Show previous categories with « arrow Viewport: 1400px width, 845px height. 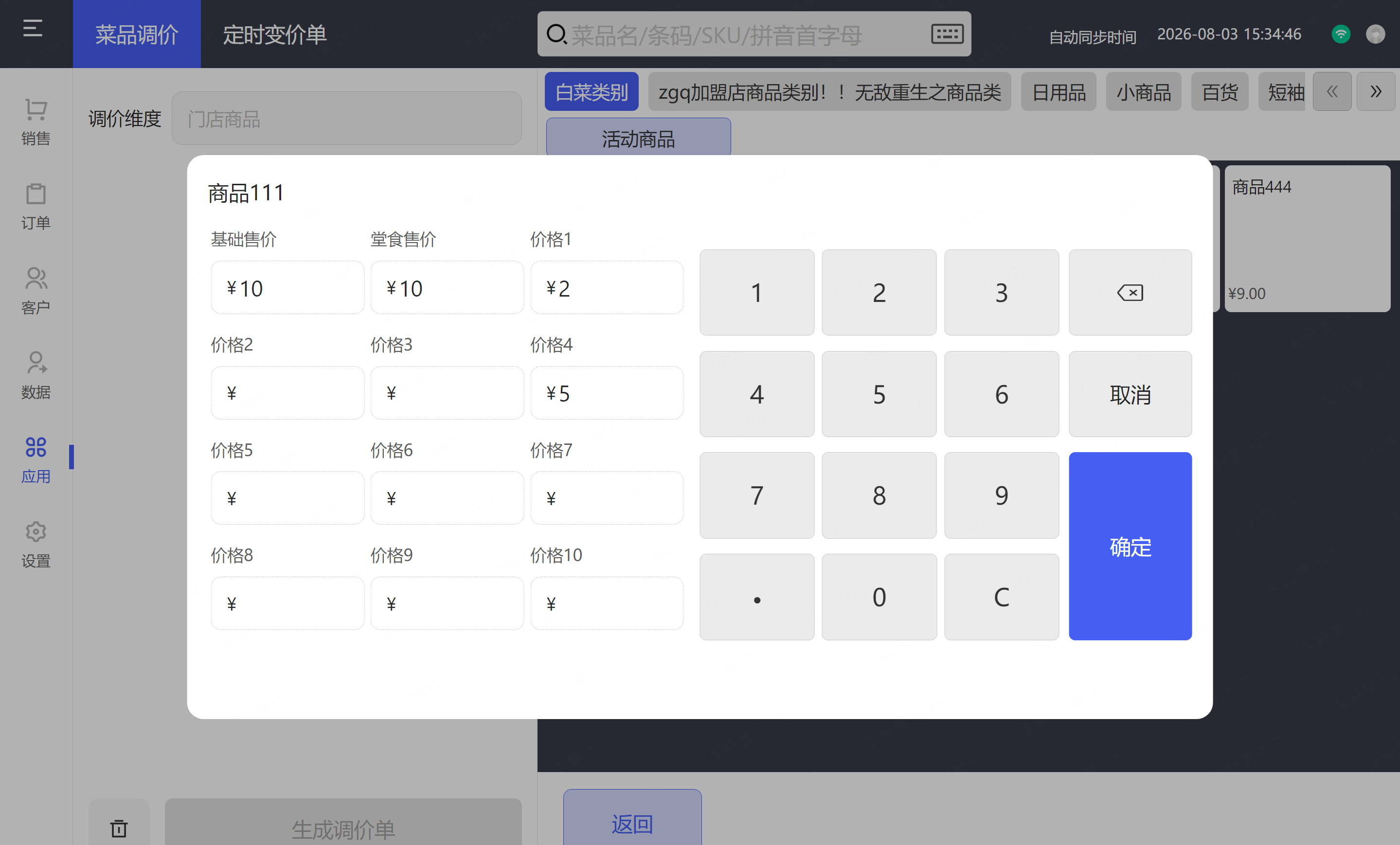point(1332,91)
